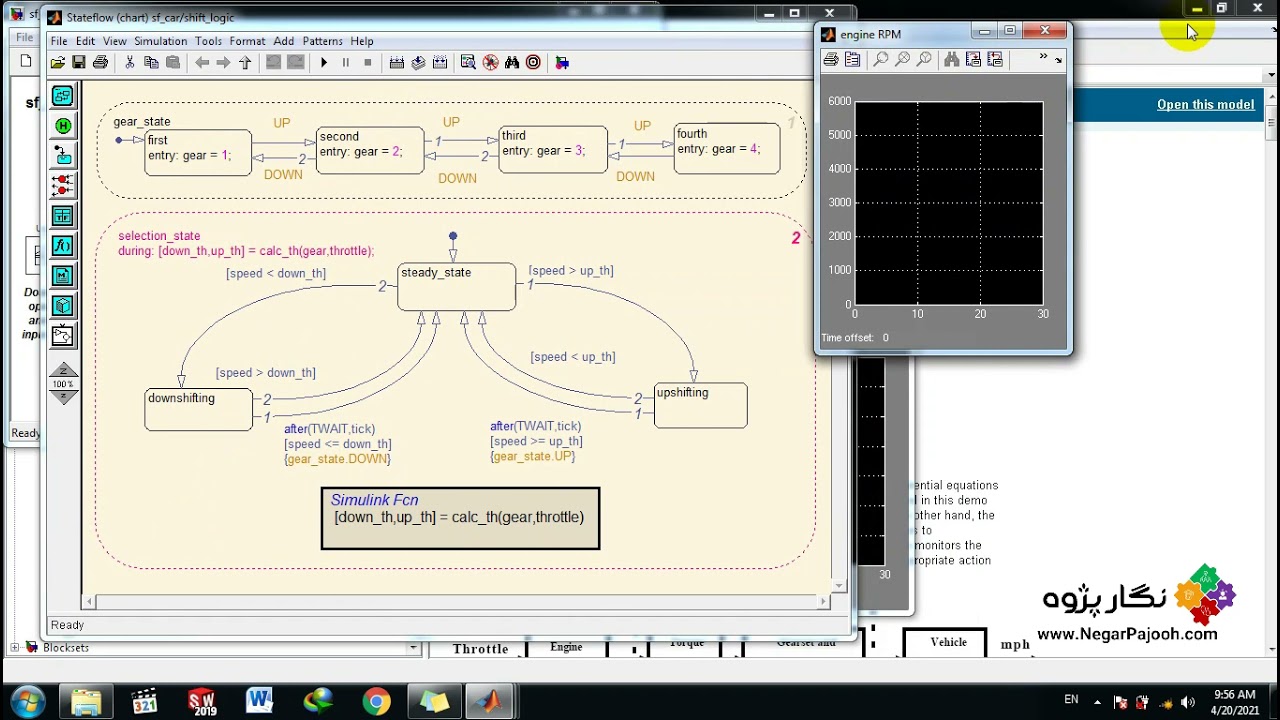The height and width of the screenshot is (720, 1280).
Task: Open the File menu in Stateflow
Action: 59,41
